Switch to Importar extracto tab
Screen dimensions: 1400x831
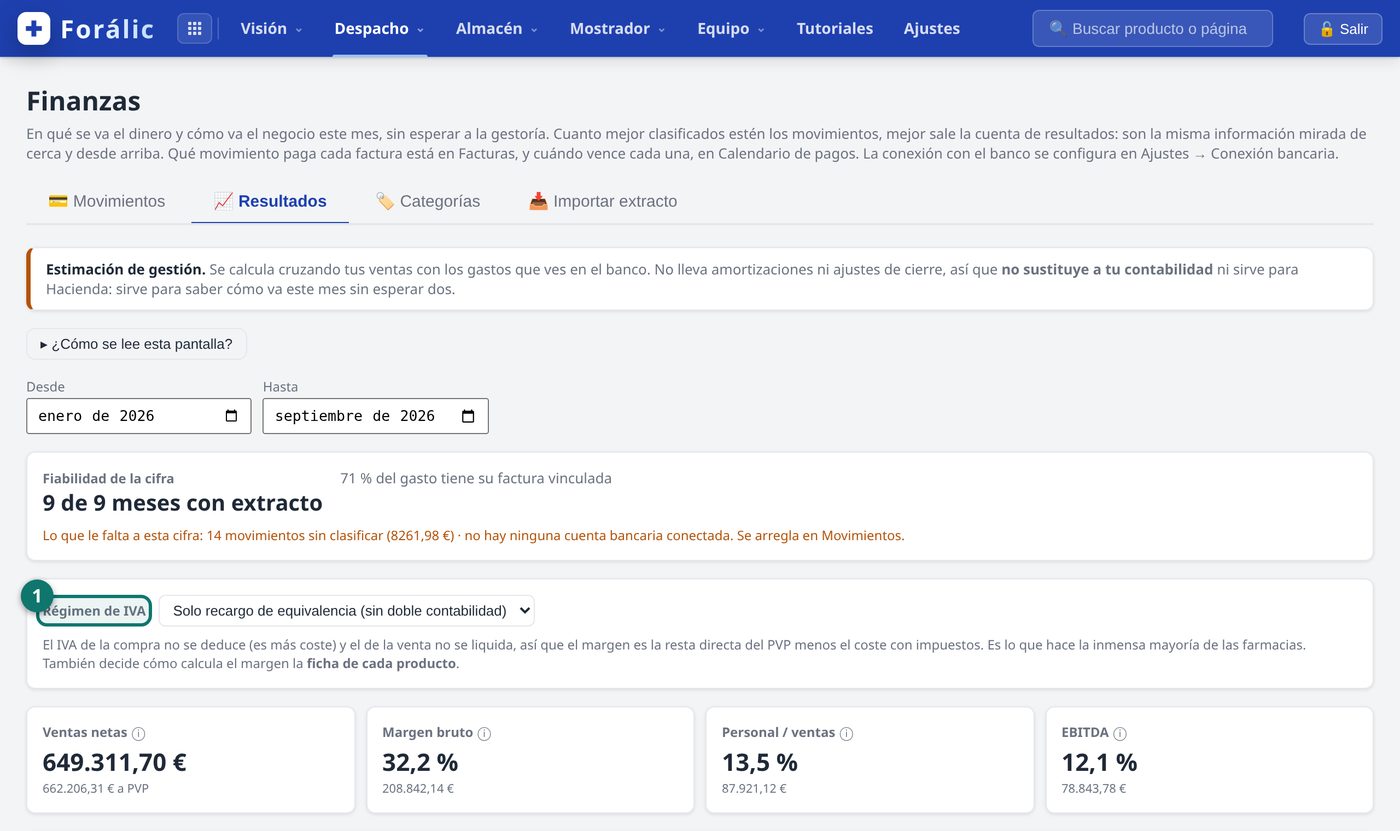[603, 201]
